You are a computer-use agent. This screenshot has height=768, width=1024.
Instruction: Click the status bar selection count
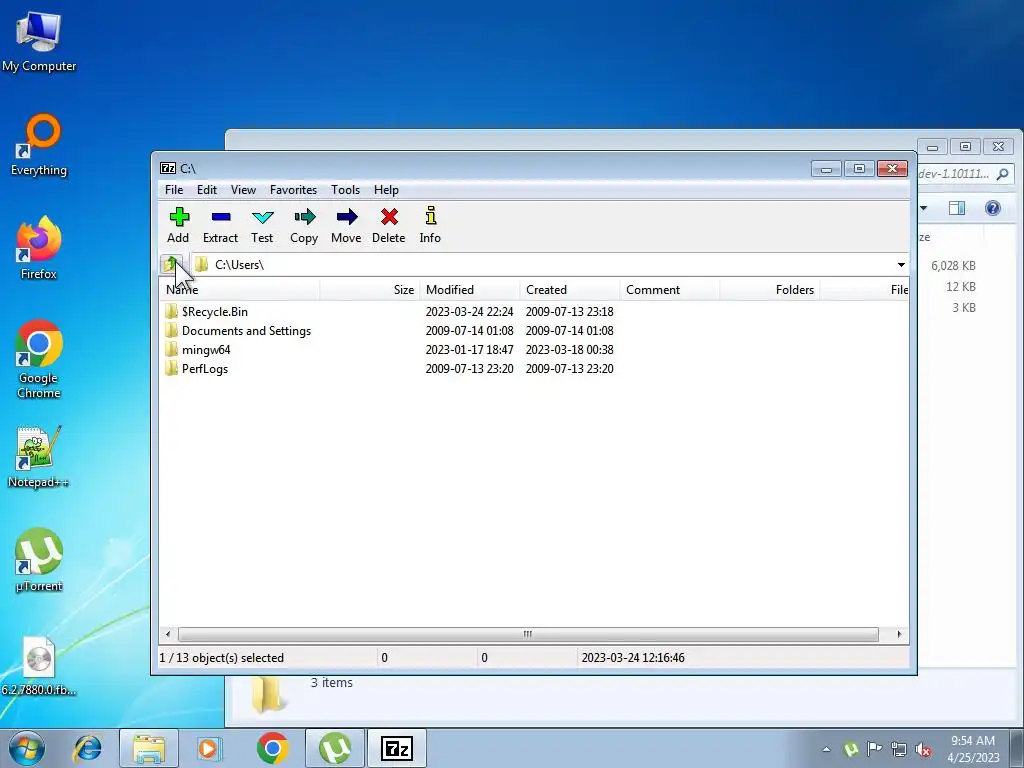[221, 658]
